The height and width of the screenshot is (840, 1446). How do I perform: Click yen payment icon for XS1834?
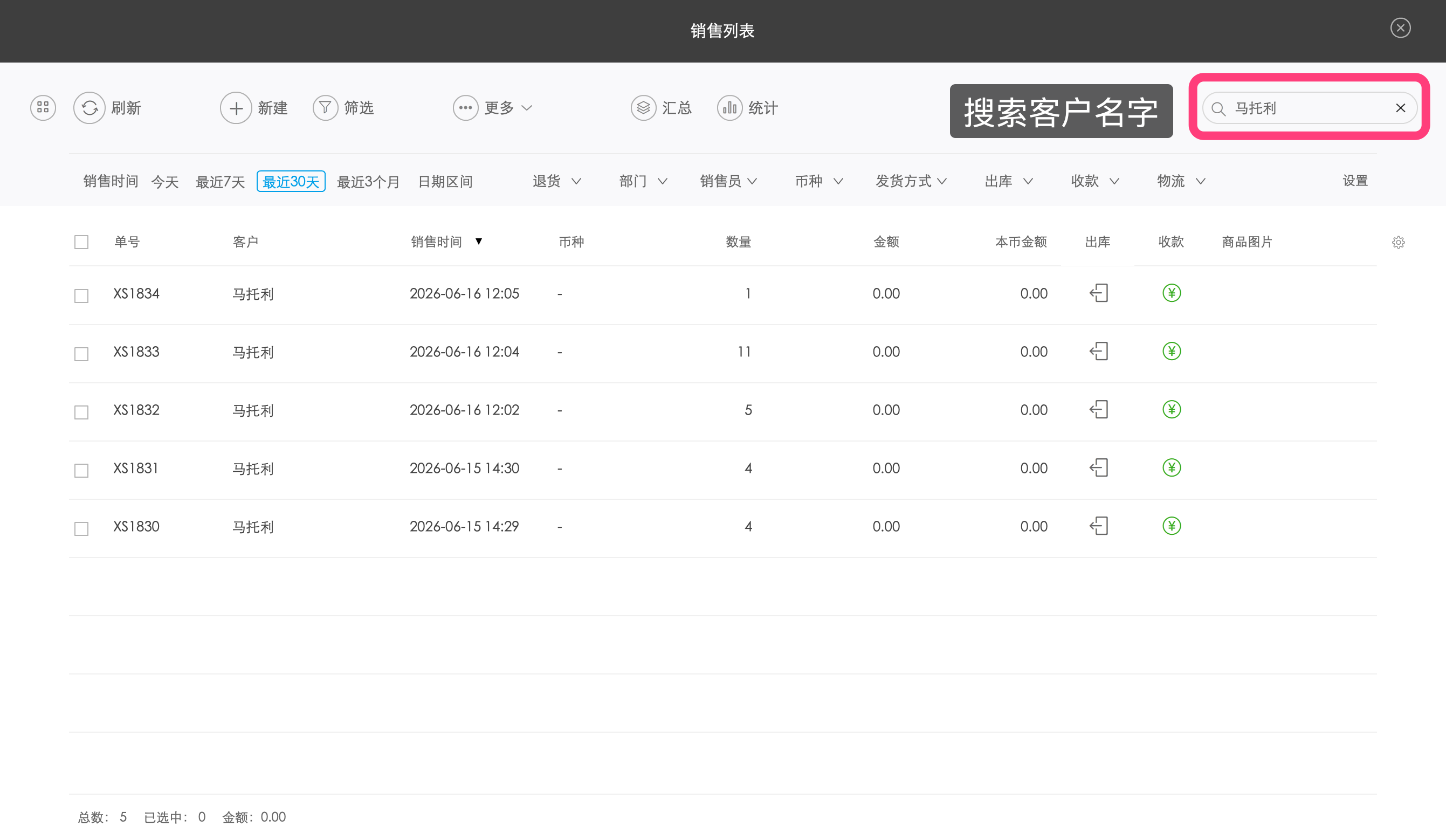(x=1171, y=293)
